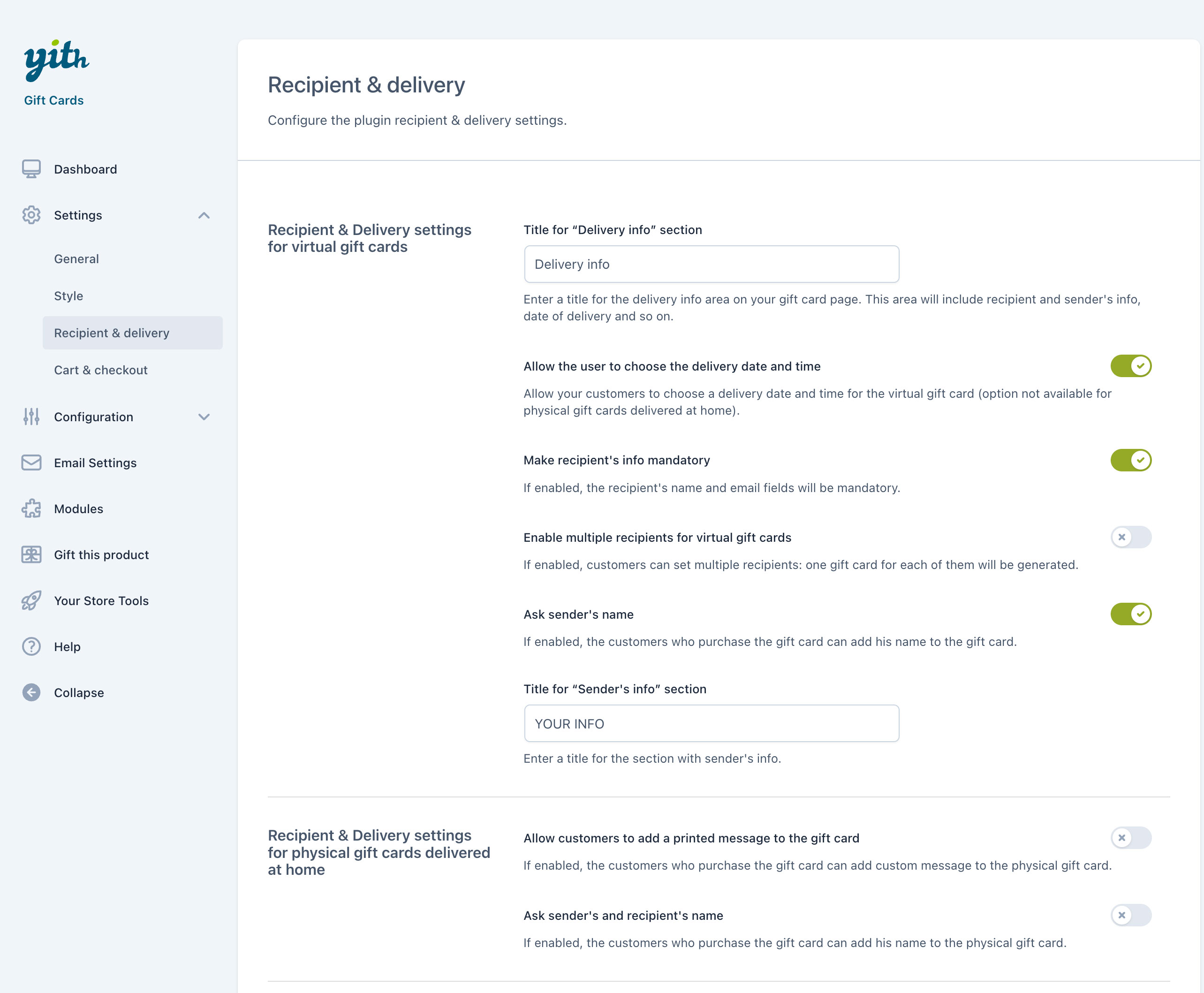
Task: Expand the Configuration menu chevron
Action: click(204, 417)
